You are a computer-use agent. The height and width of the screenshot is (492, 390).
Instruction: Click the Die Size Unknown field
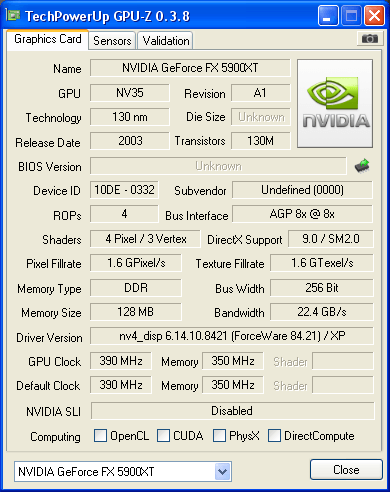click(x=261, y=117)
